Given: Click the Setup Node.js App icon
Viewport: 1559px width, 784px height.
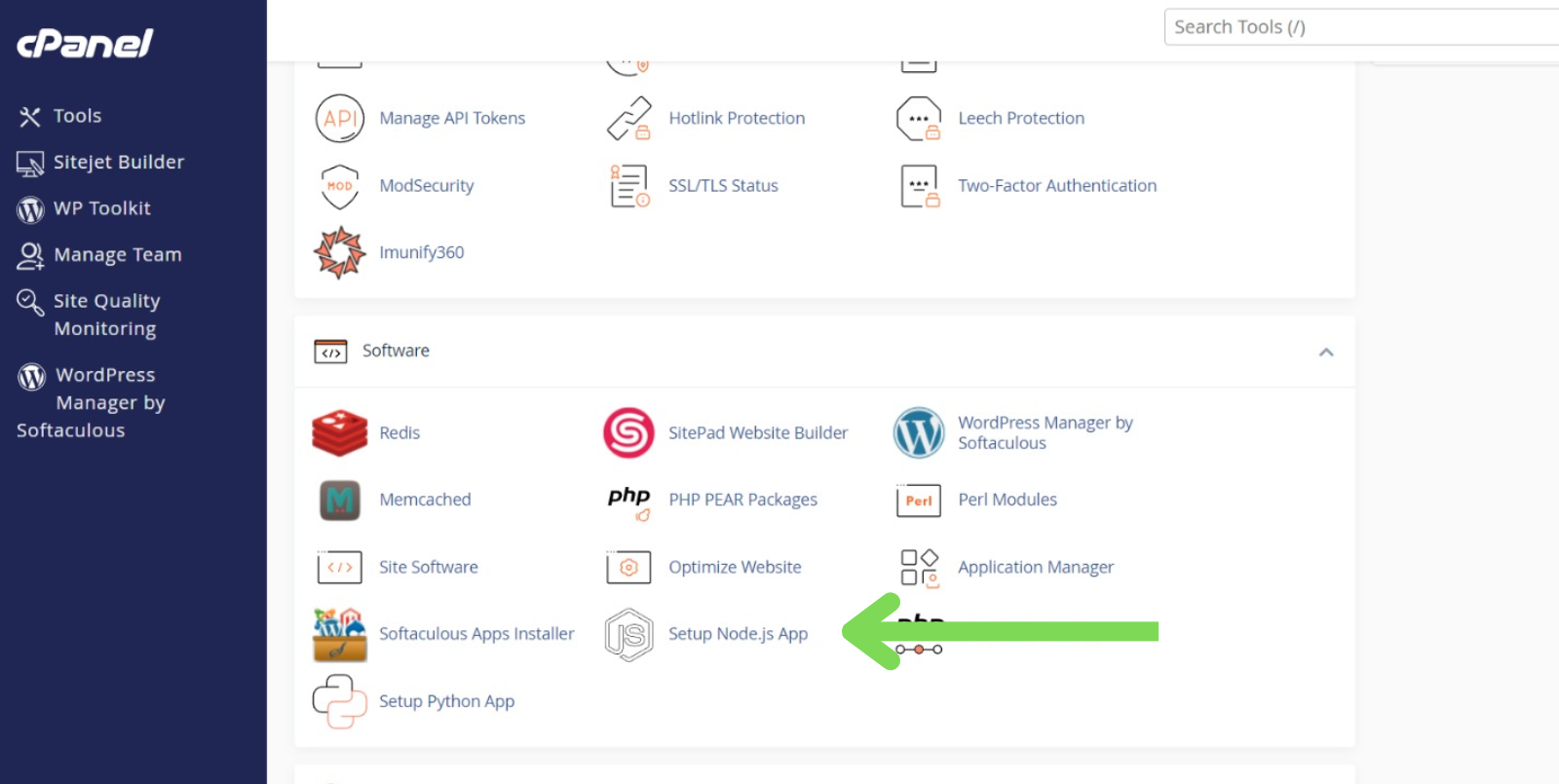Looking at the screenshot, I should 628,635.
